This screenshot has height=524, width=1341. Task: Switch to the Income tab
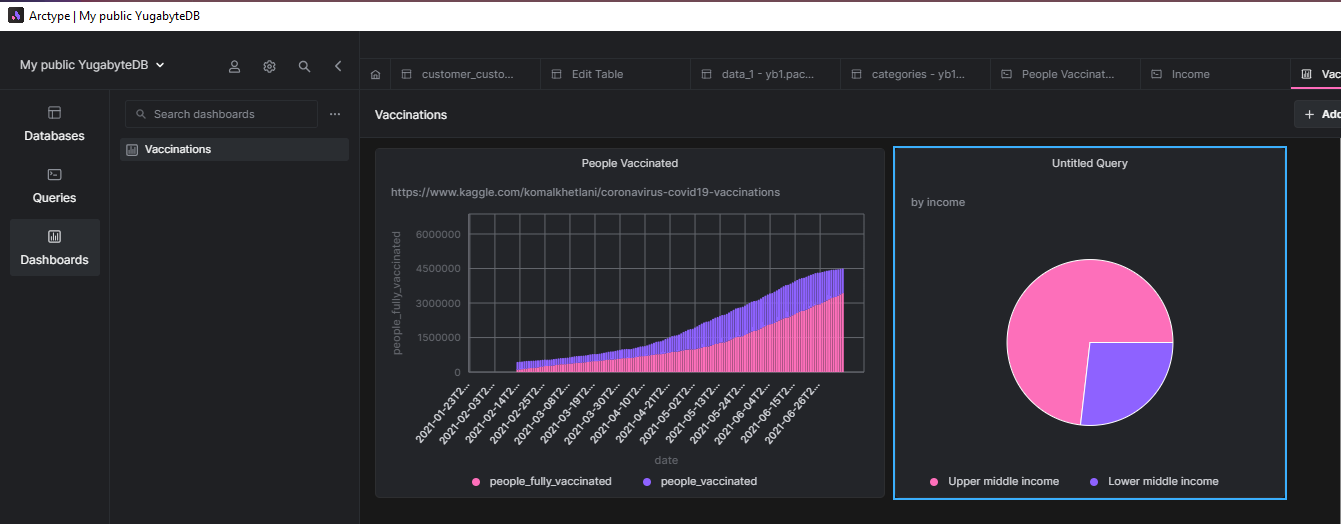tap(1190, 74)
